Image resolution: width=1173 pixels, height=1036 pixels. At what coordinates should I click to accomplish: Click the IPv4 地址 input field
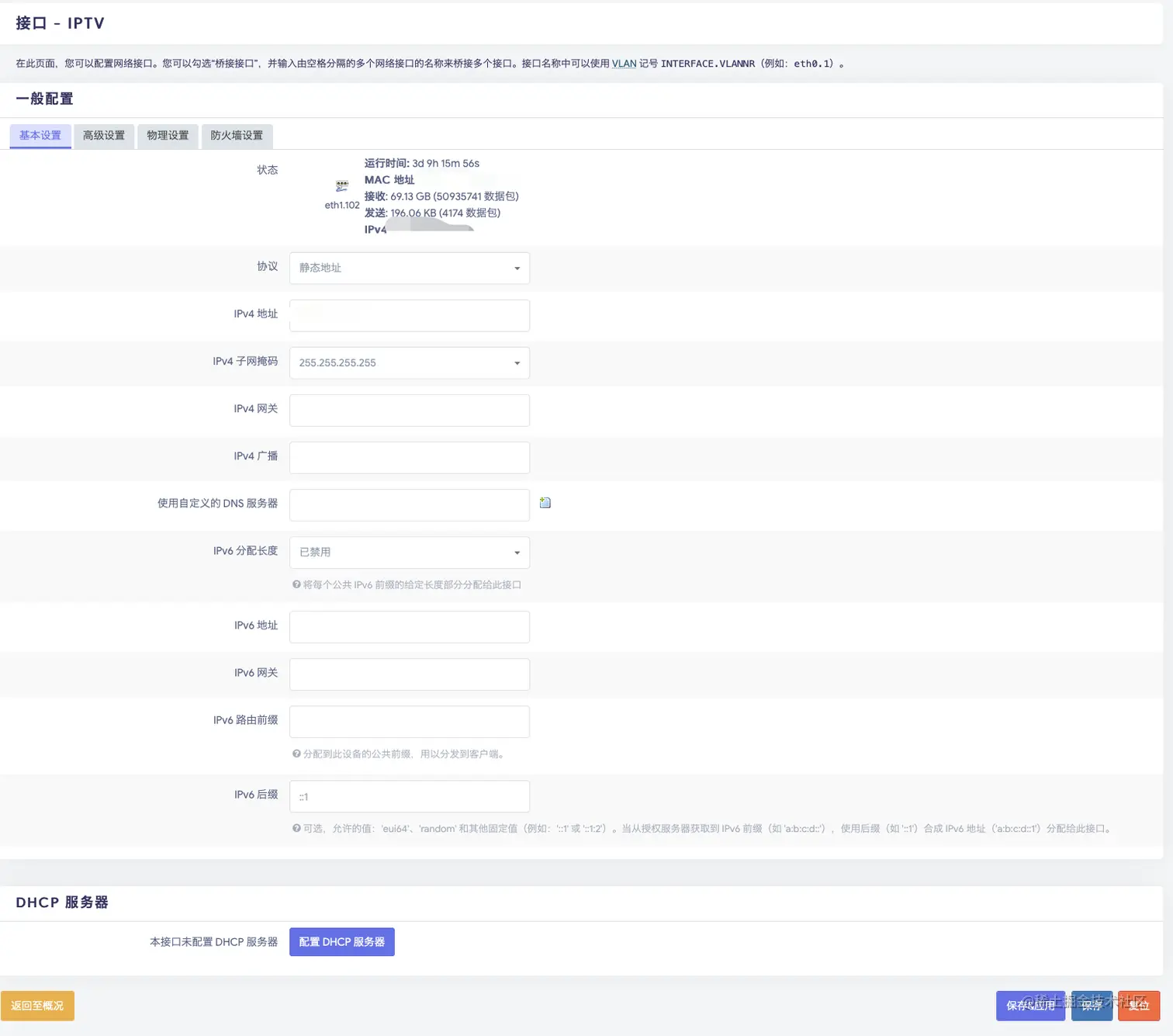point(410,315)
